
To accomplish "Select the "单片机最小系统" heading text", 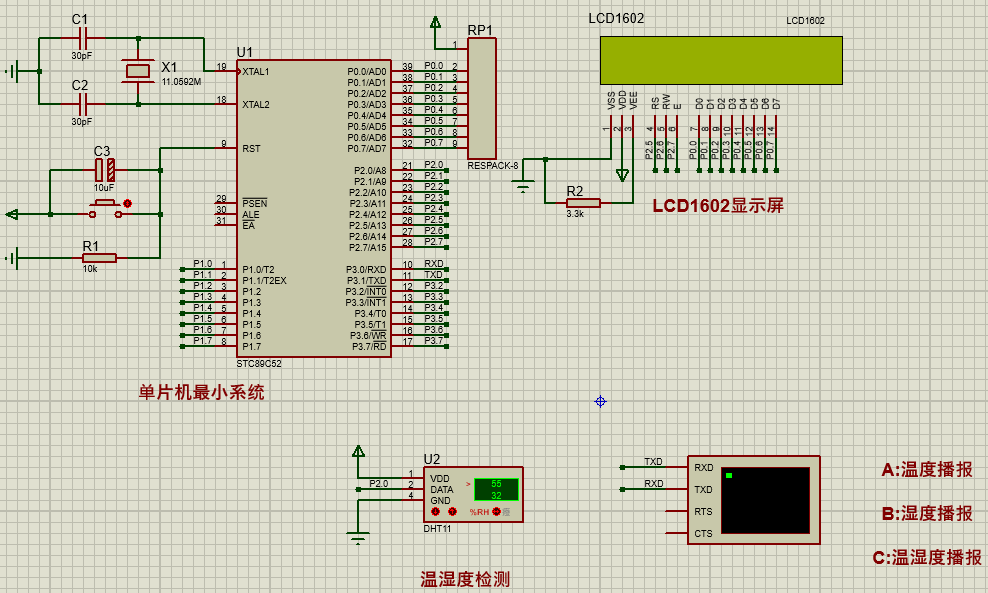I will coord(201,393).
